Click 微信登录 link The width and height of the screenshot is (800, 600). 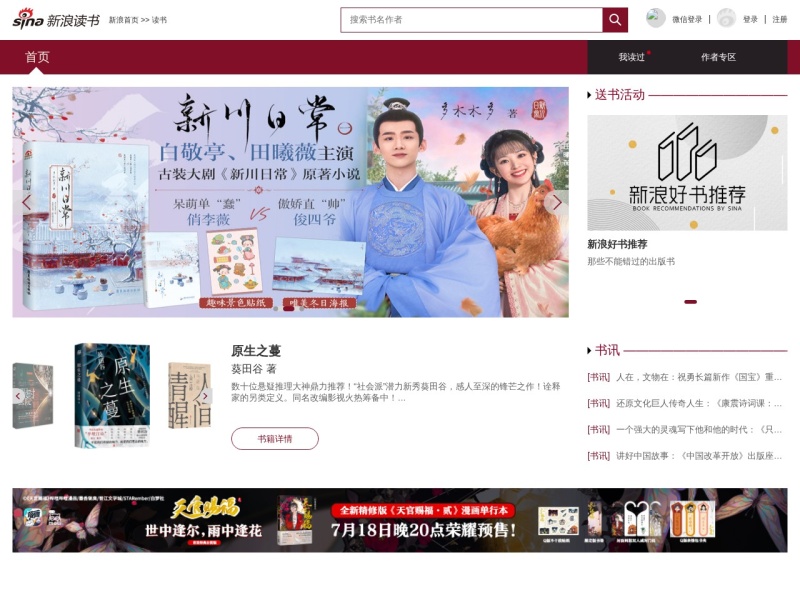687,19
